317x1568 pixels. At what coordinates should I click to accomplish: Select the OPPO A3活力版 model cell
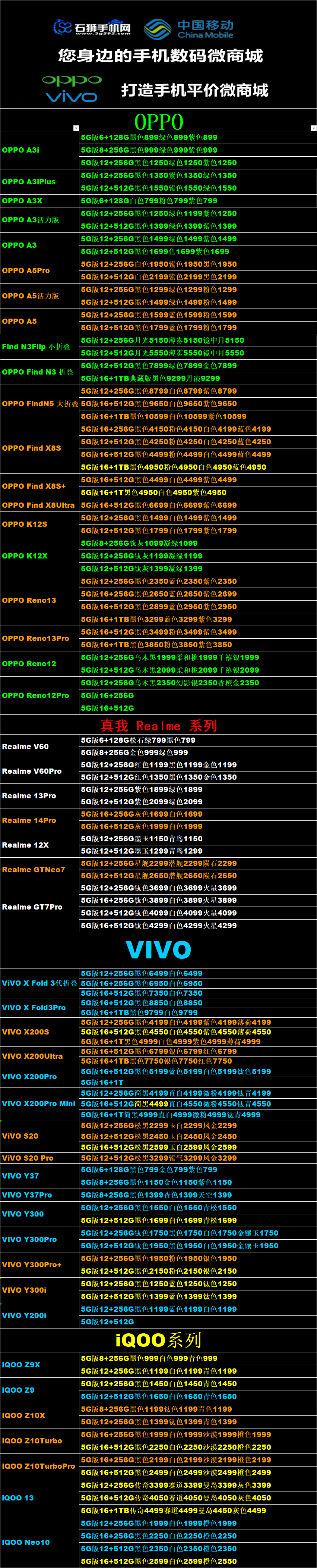[40, 220]
